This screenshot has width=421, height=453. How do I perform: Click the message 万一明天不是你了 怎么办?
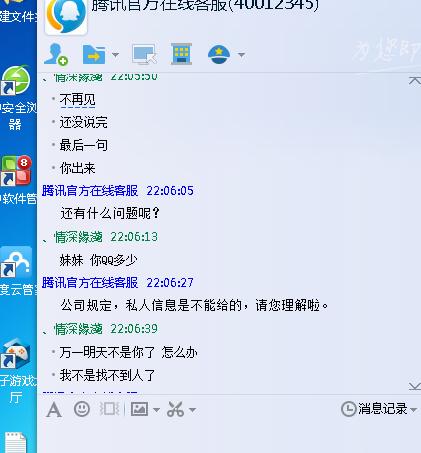[129, 352]
